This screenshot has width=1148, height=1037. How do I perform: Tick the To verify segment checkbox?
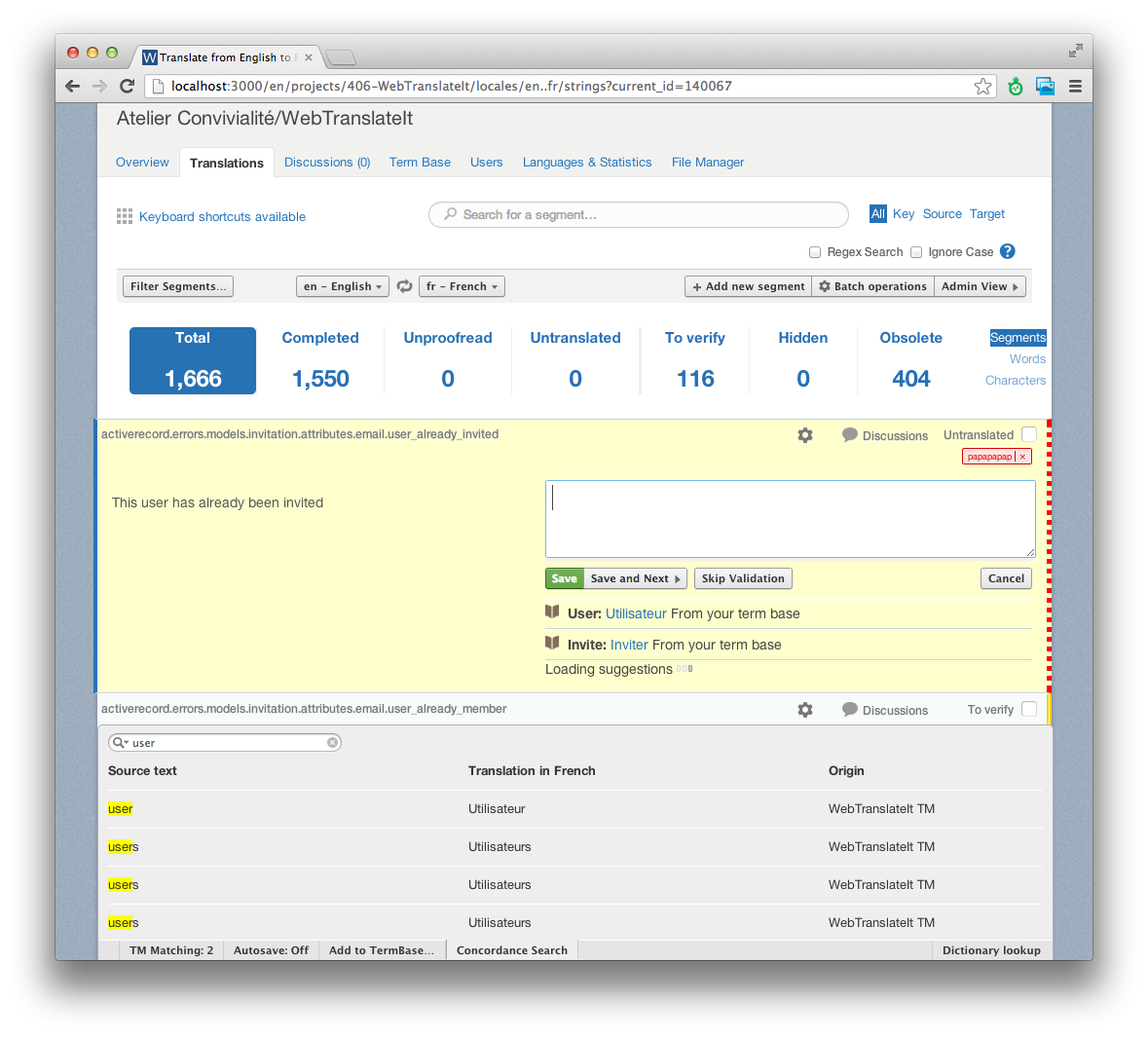[x=1028, y=709]
